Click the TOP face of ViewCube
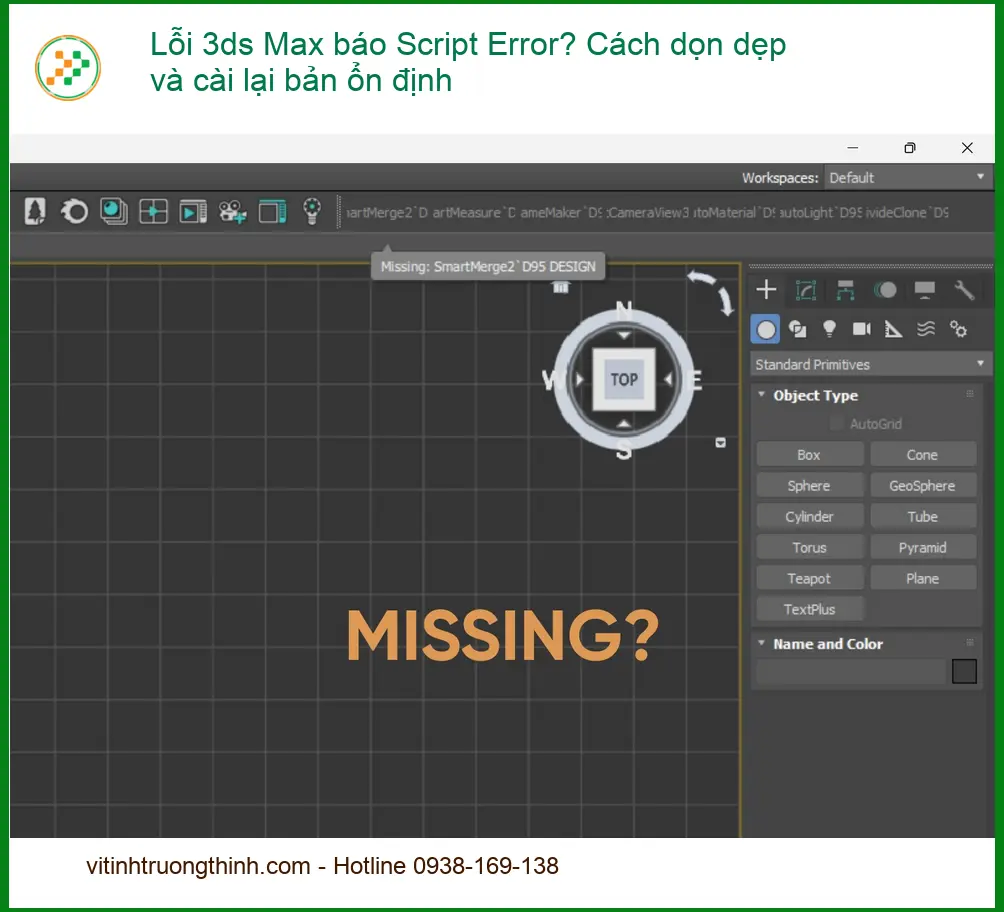The height and width of the screenshot is (912, 1004). point(624,379)
